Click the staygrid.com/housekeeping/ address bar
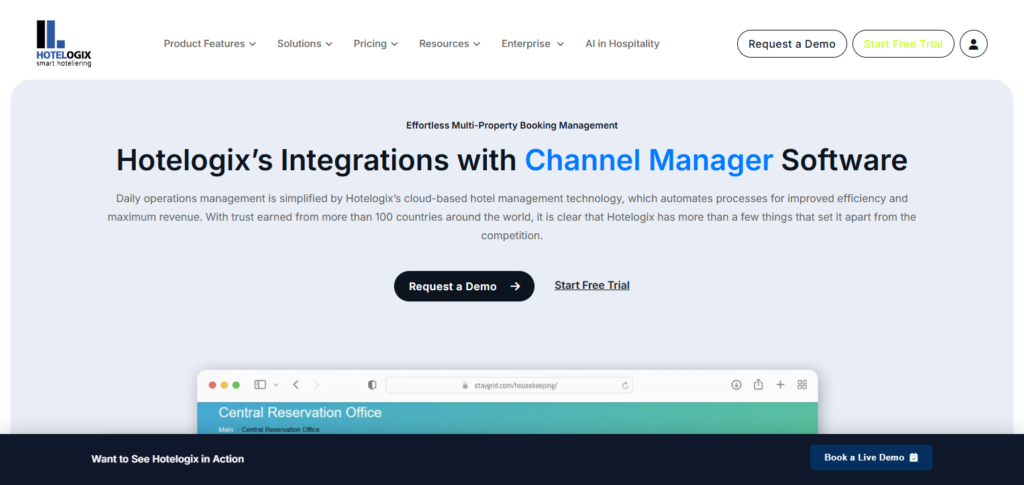Viewport: 1024px width, 485px height. click(509, 385)
